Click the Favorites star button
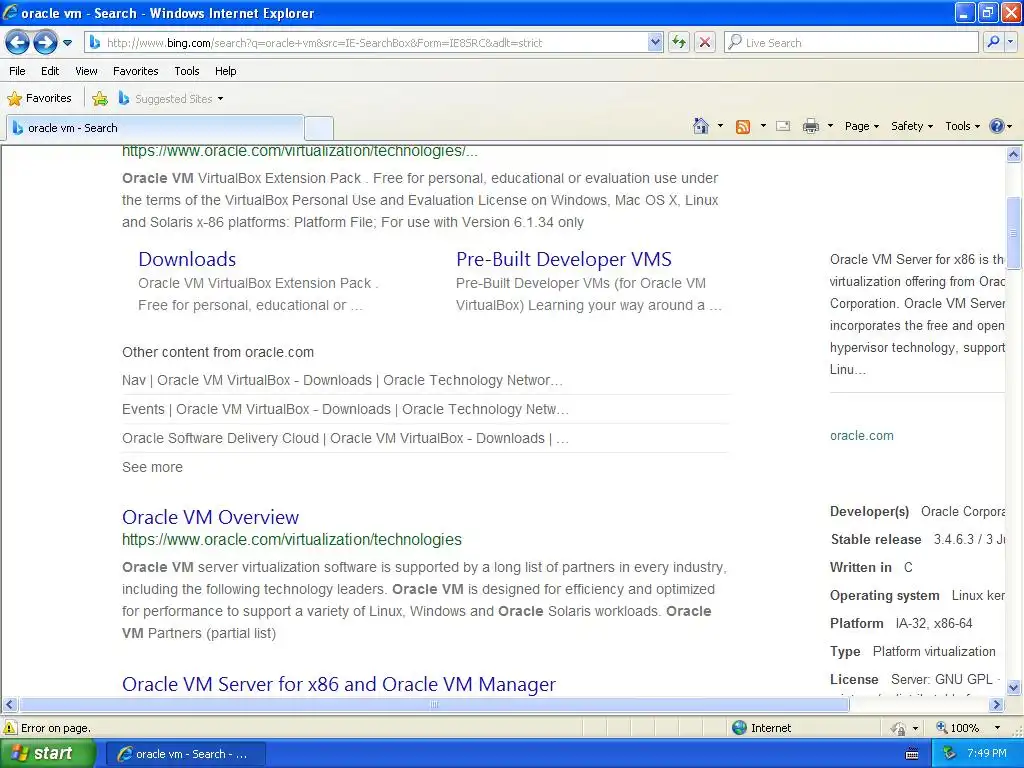The width and height of the screenshot is (1024, 768). click(x=39, y=99)
